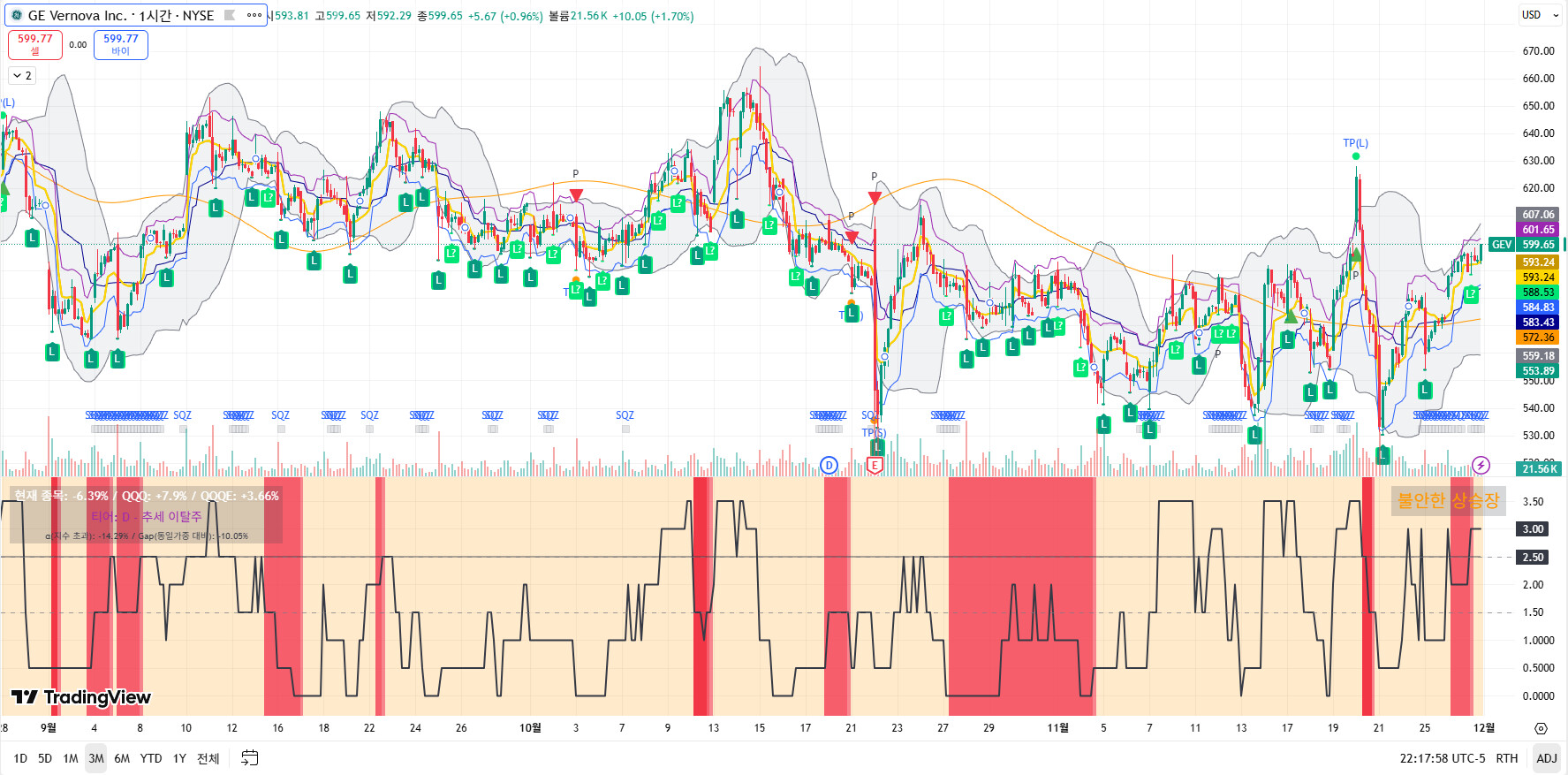1568x775 pixels.
Task: Click the 2.50 indicator value label
Action: (1533, 558)
